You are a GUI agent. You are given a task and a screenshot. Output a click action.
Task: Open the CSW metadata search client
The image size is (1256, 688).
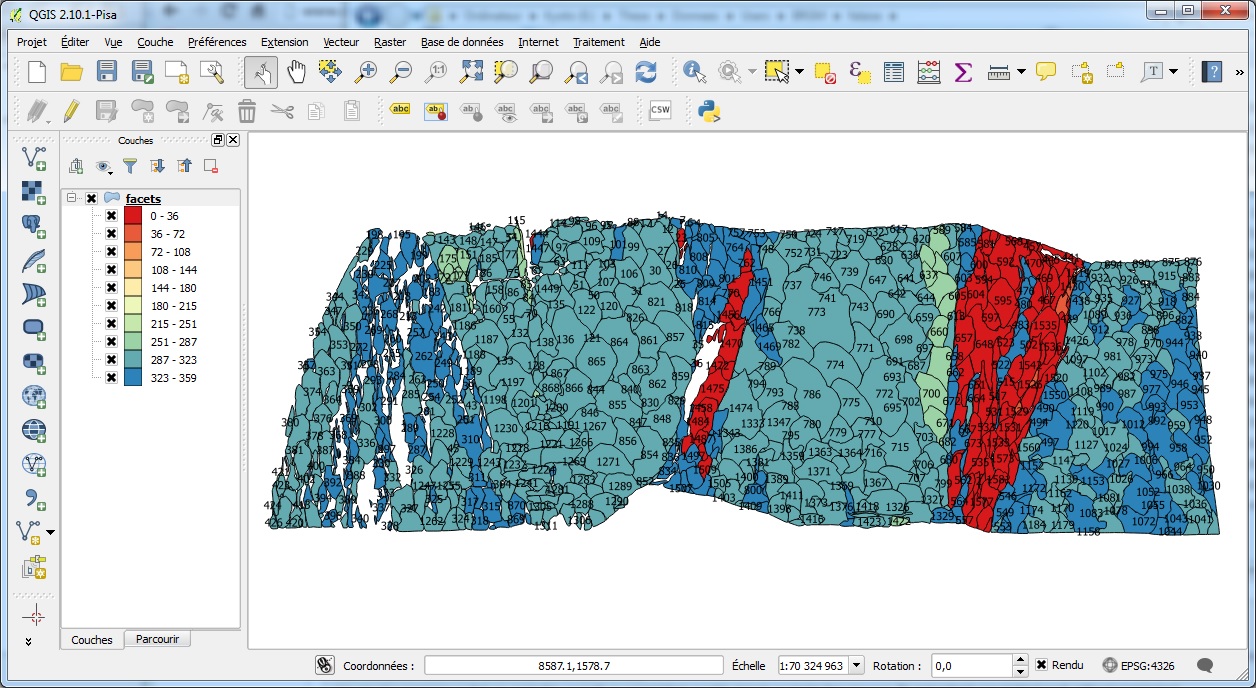coord(660,110)
